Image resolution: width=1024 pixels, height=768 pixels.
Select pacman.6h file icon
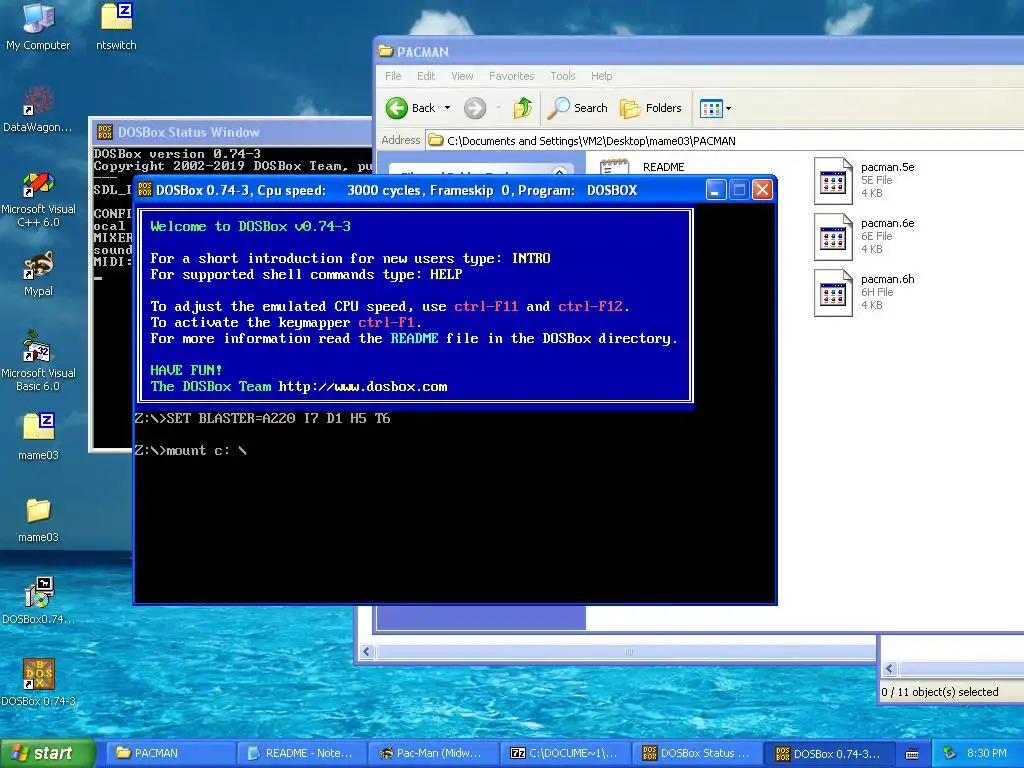tap(833, 293)
